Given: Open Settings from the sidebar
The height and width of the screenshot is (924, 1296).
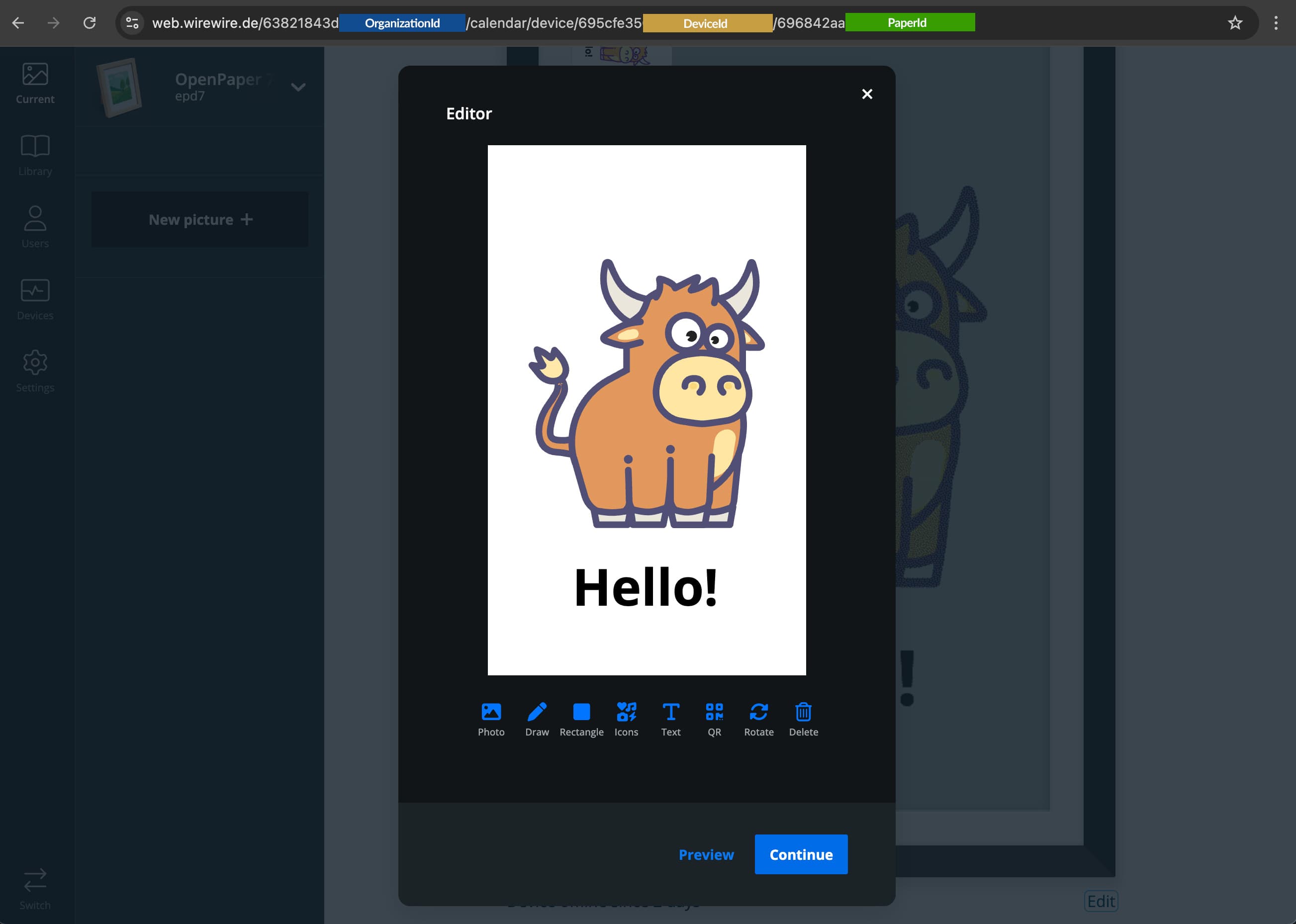Looking at the screenshot, I should (x=35, y=371).
